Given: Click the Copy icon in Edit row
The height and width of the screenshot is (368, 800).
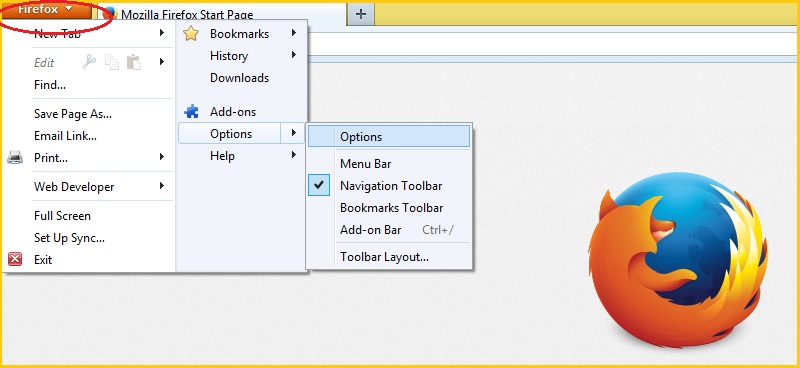Looking at the screenshot, I should pos(112,62).
